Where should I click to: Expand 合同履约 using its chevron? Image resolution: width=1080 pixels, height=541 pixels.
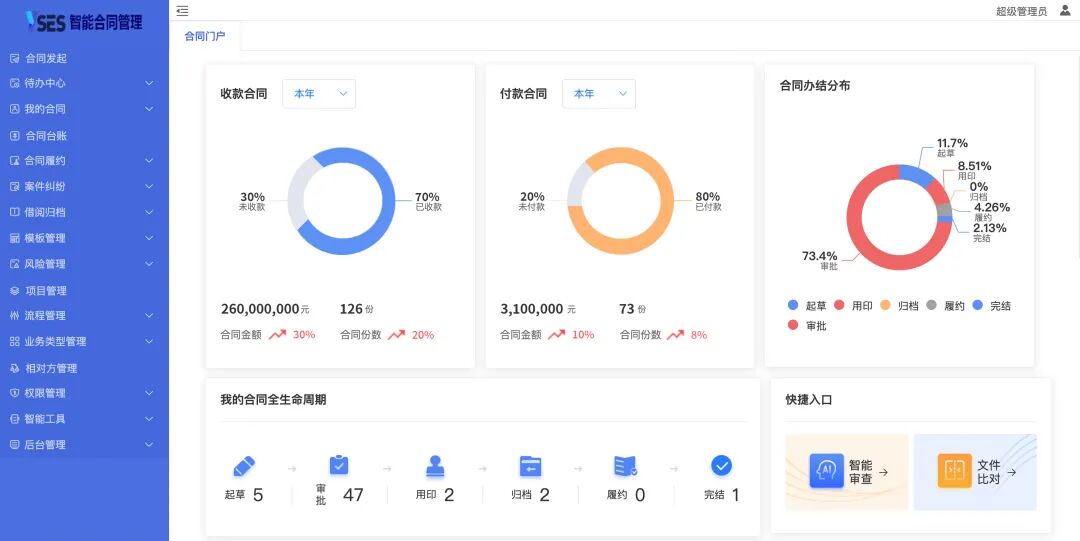[149, 161]
